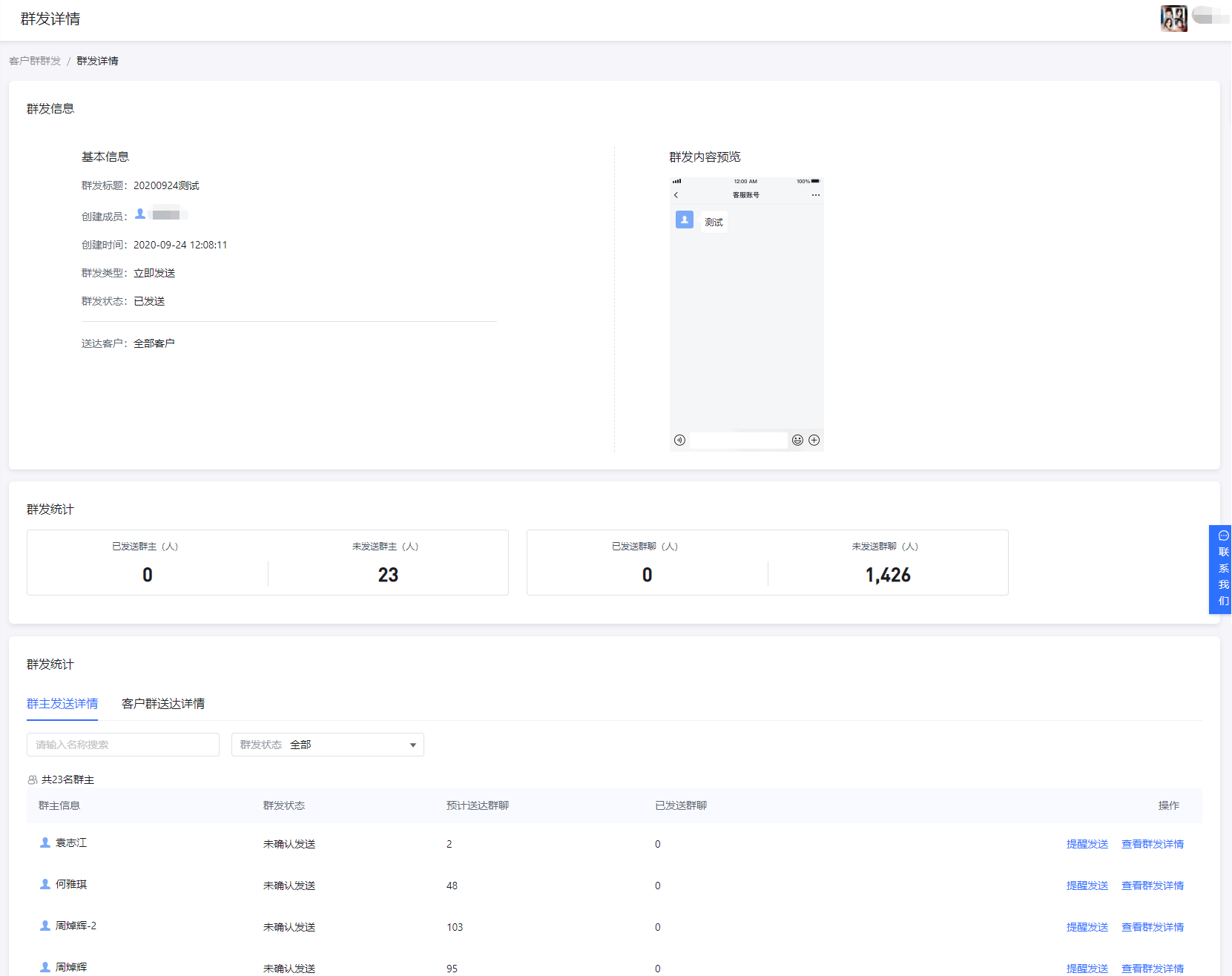Switch to the 客户群送达详情 tab

(x=163, y=704)
